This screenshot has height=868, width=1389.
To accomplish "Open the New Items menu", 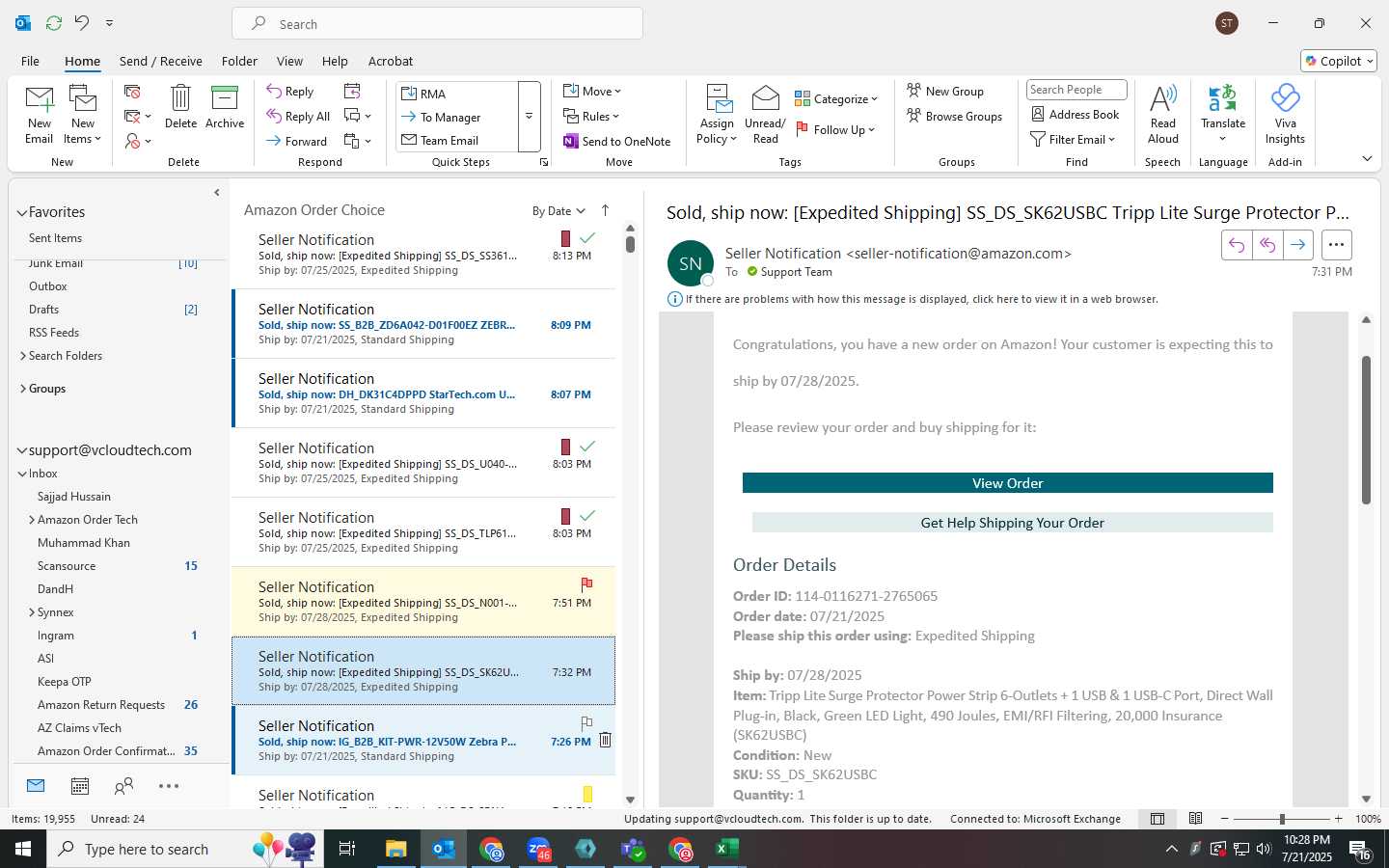I will pyautogui.click(x=83, y=115).
